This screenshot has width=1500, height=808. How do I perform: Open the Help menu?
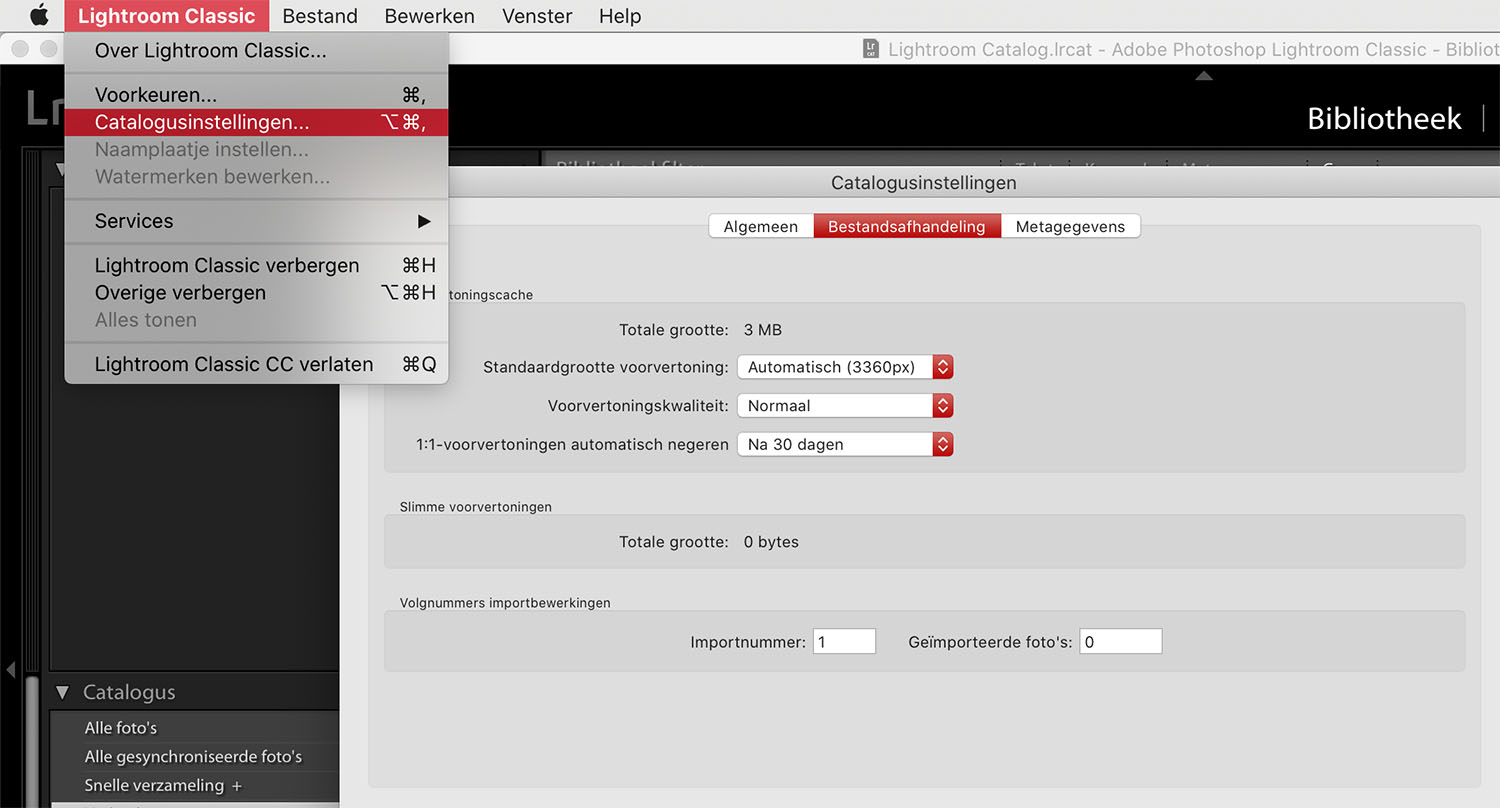coord(620,16)
